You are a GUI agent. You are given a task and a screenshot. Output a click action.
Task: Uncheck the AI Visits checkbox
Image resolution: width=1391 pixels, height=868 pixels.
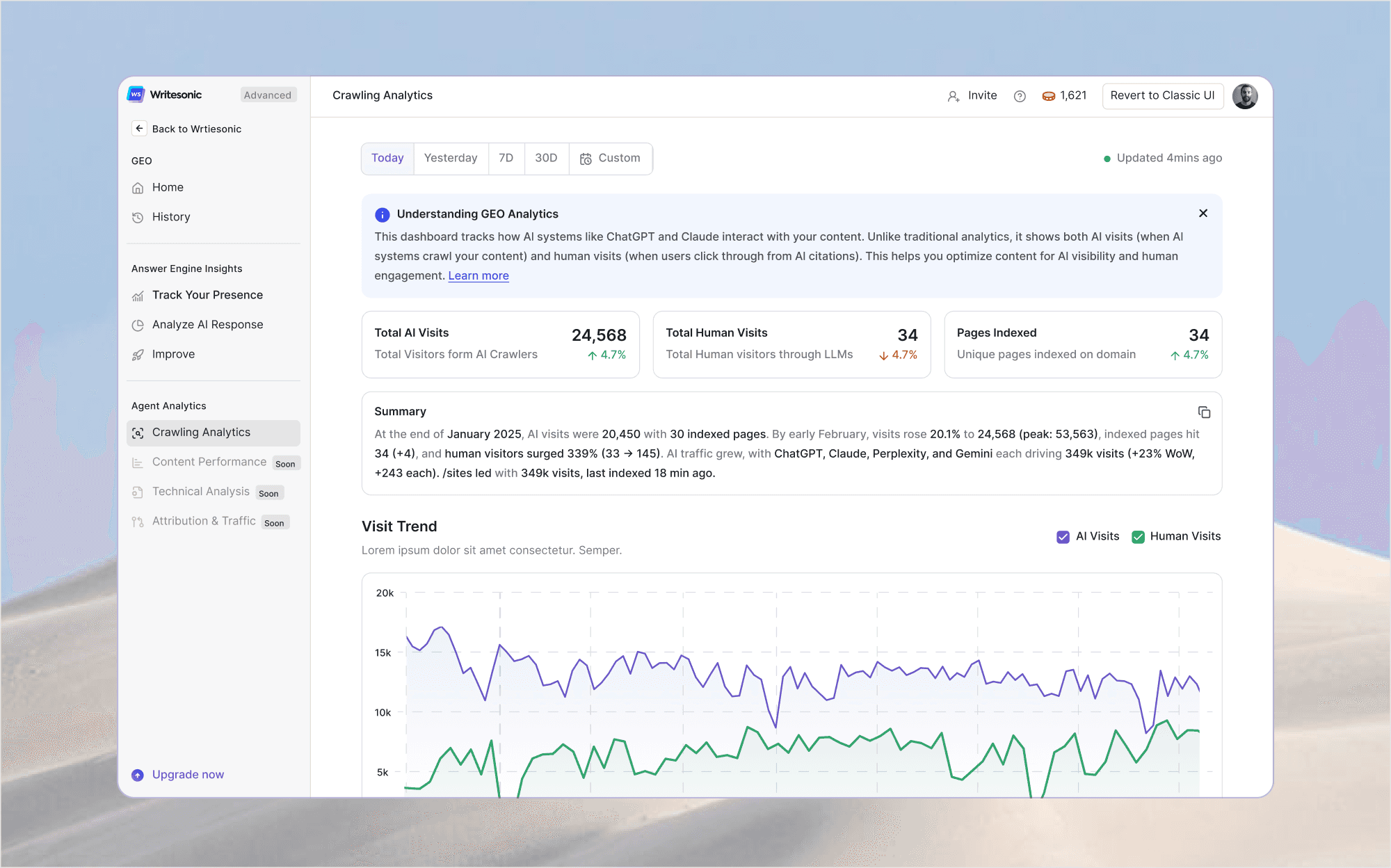pyautogui.click(x=1063, y=537)
